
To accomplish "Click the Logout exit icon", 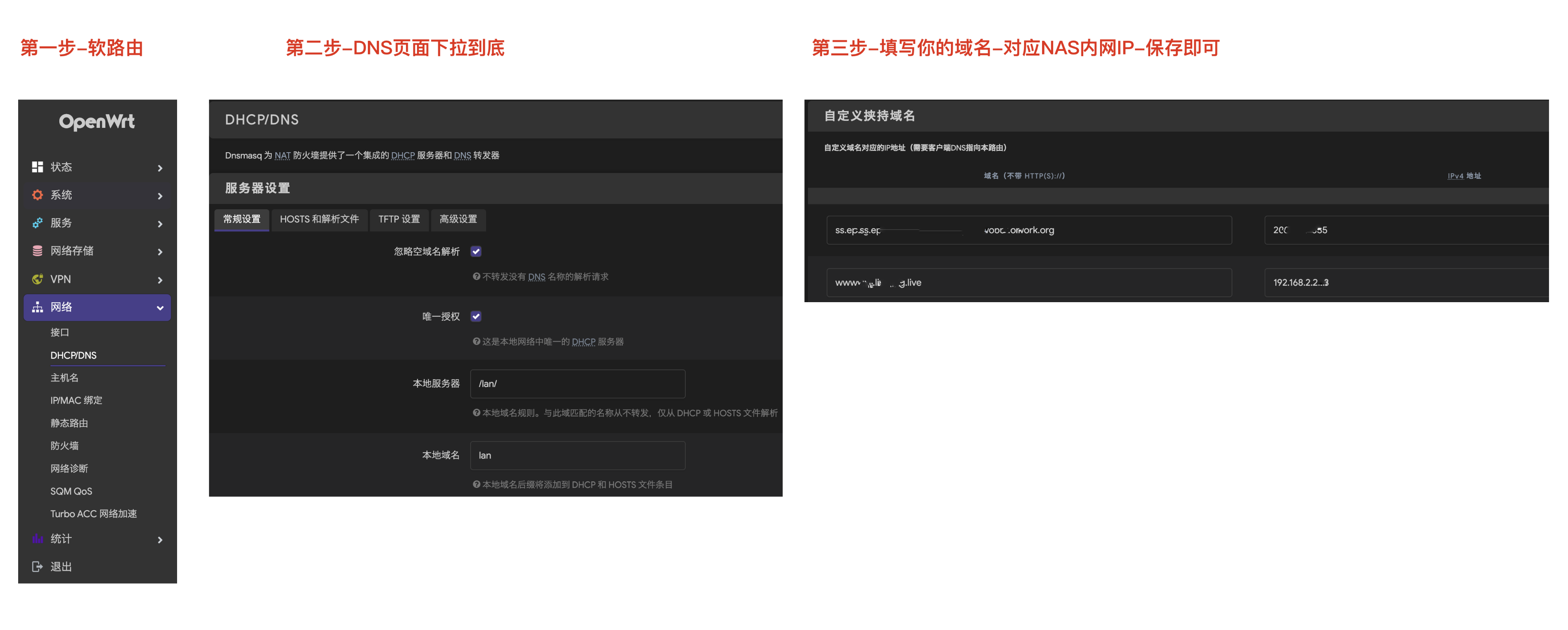I will click(37, 567).
